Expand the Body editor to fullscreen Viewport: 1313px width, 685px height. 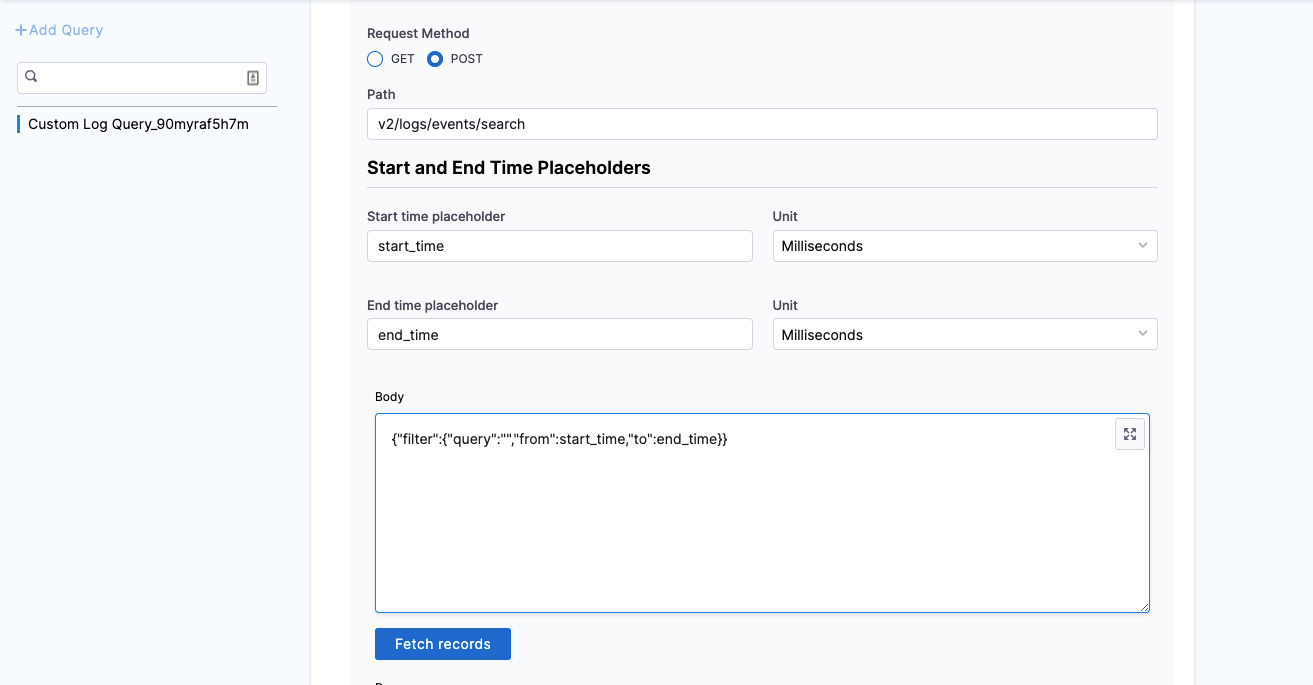pyautogui.click(x=1129, y=434)
